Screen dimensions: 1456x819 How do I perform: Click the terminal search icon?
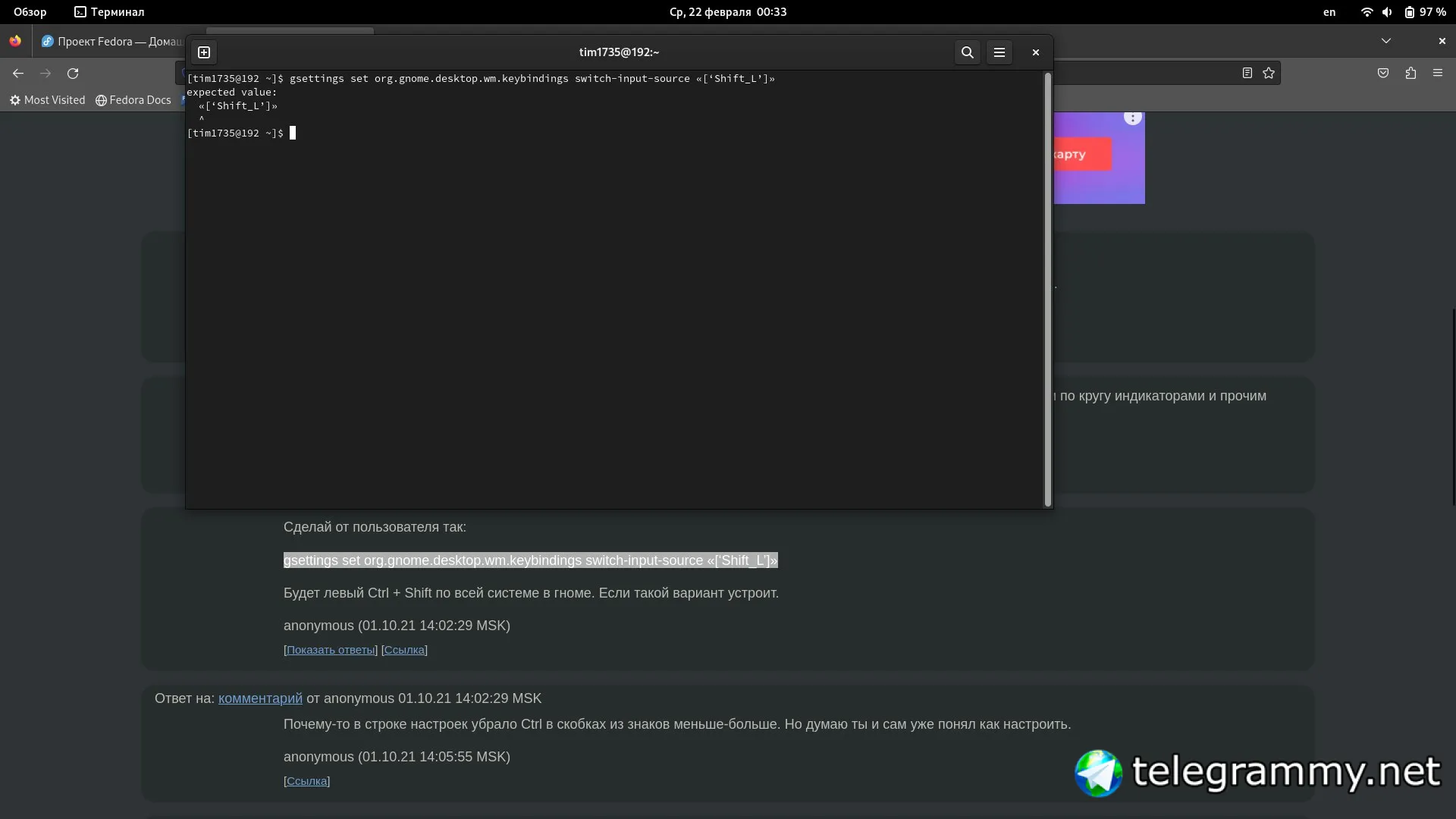pos(967,52)
